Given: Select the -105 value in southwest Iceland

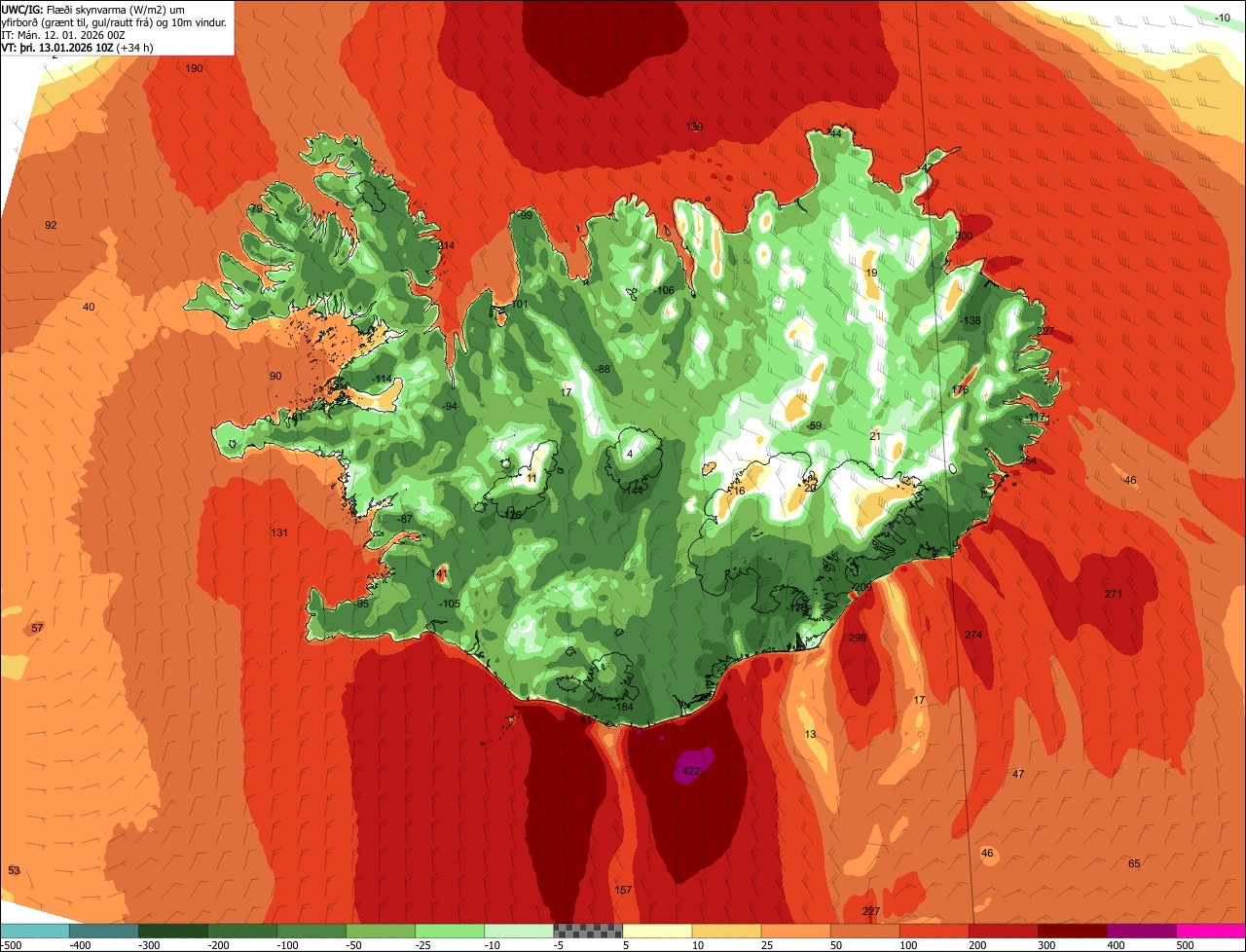Looking at the screenshot, I should click(449, 604).
